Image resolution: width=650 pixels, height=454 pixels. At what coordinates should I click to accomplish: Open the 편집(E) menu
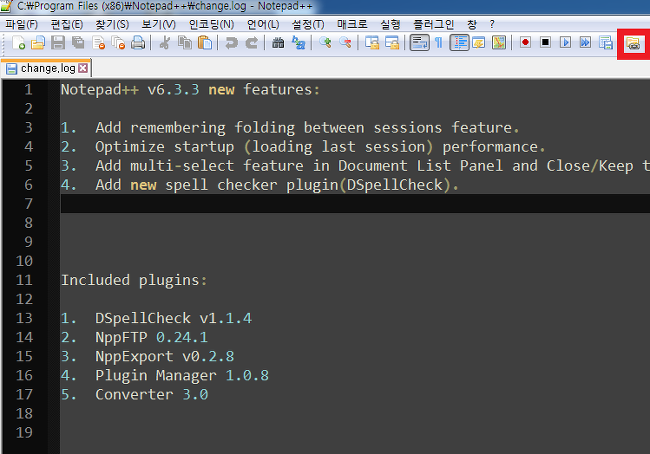[67, 24]
